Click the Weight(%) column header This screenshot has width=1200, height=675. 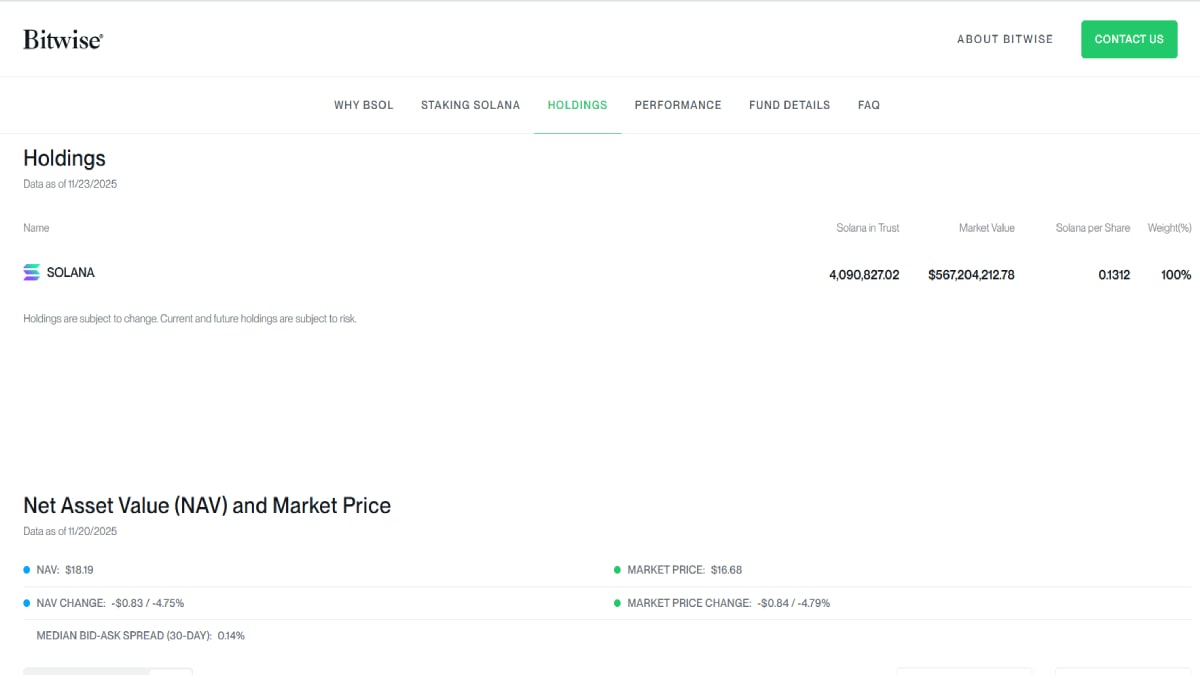(1170, 228)
